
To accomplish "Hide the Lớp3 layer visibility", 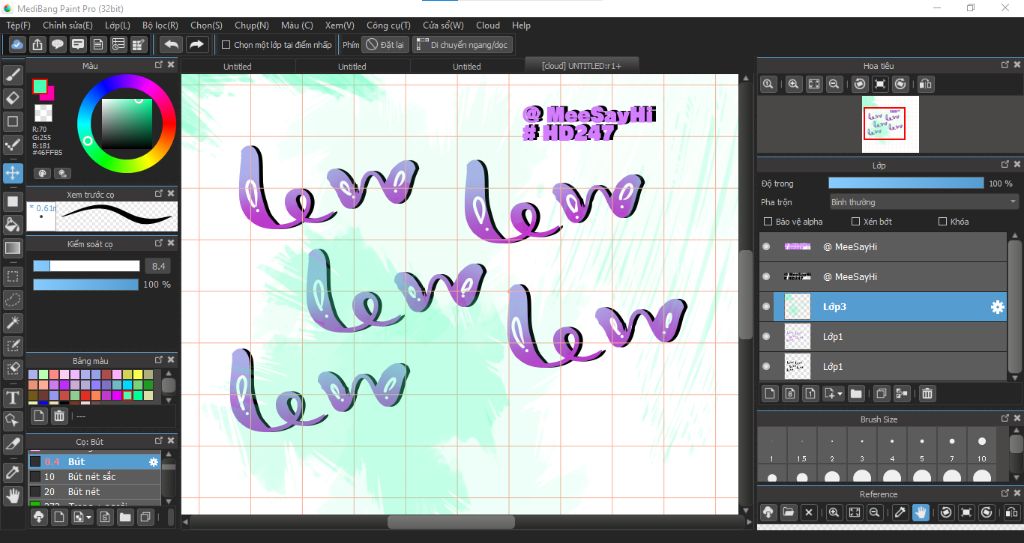I will tap(766, 306).
